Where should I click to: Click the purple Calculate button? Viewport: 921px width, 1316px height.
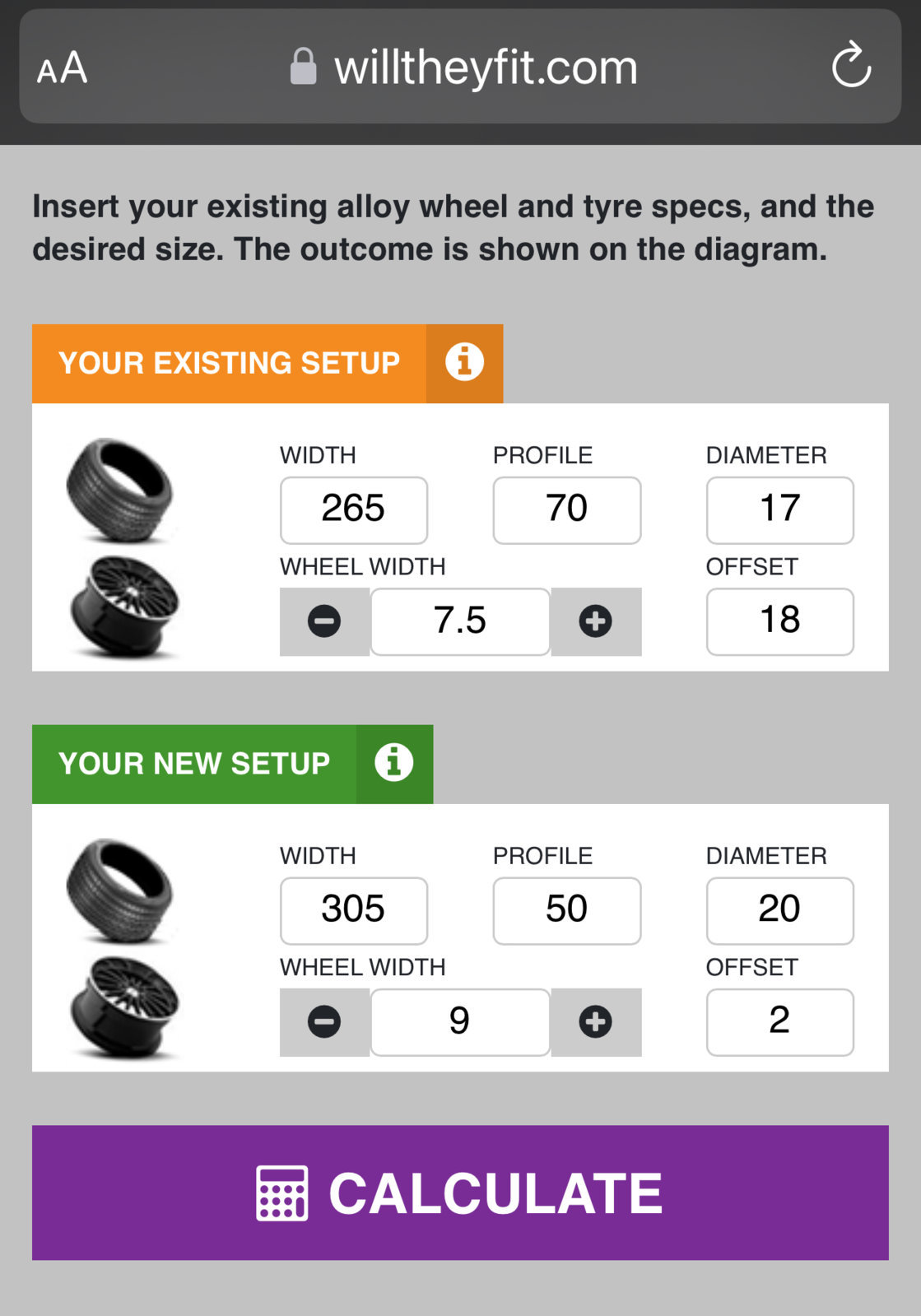tap(460, 1193)
